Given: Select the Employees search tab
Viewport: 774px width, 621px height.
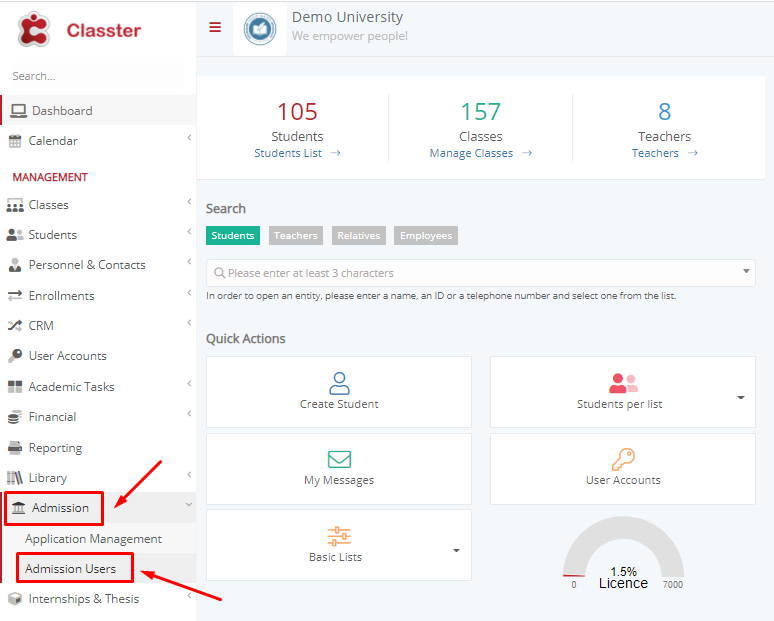Looking at the screenshot, I should click(x=426, y=235).
